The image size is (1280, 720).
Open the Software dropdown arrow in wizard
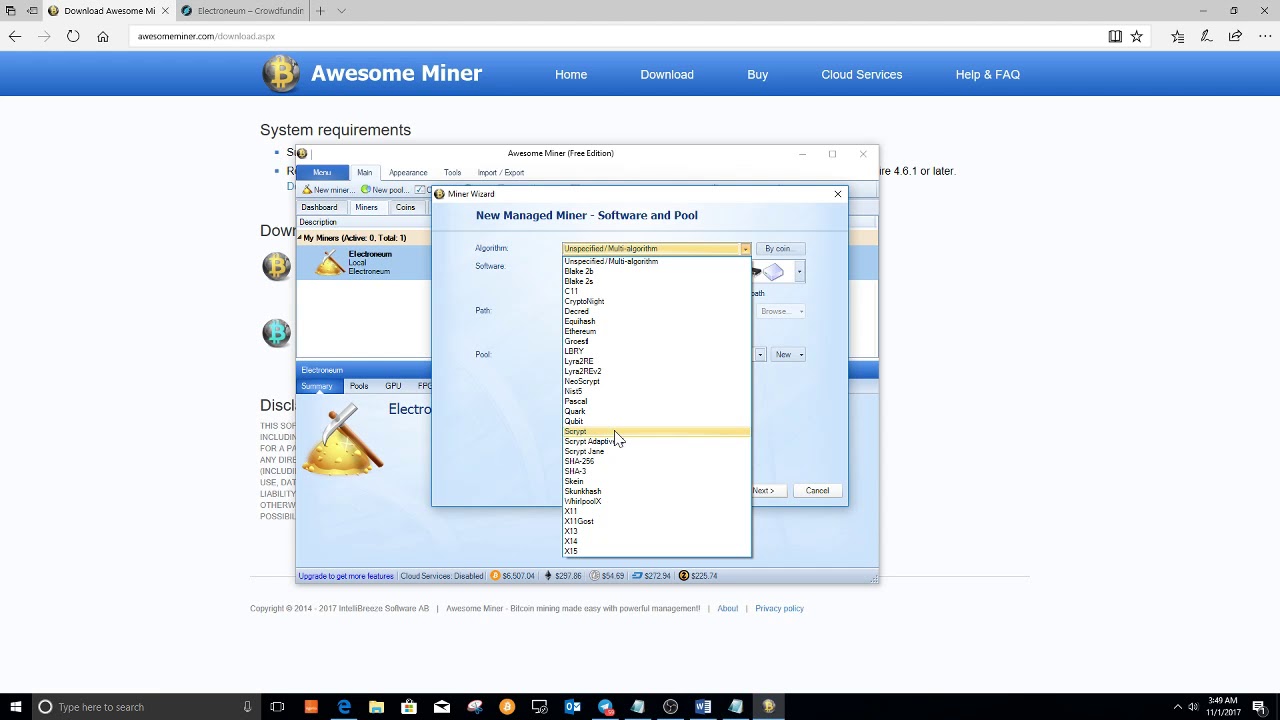[799, 271]
